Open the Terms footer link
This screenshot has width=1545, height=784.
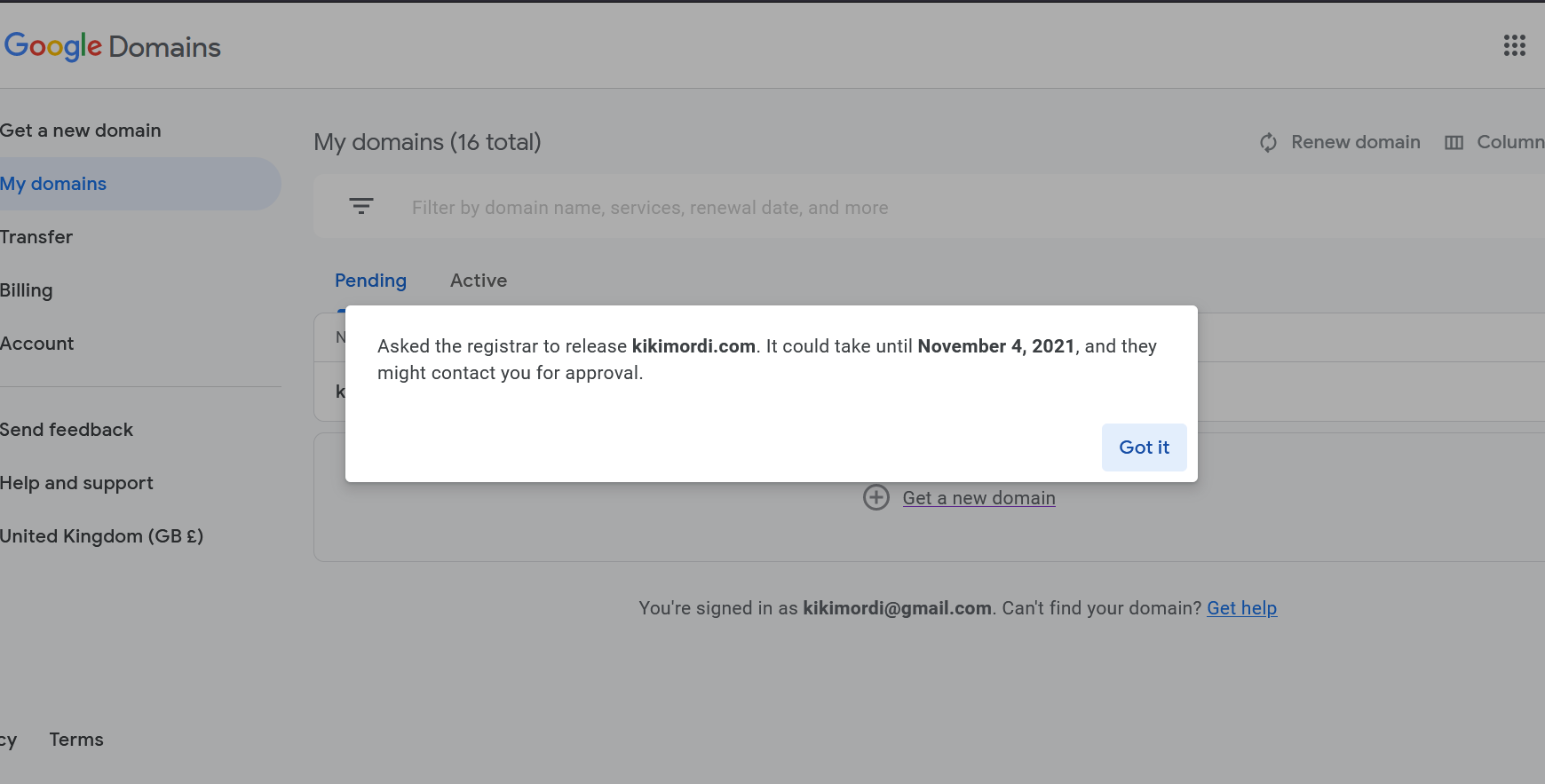click(x=76, y=740)
